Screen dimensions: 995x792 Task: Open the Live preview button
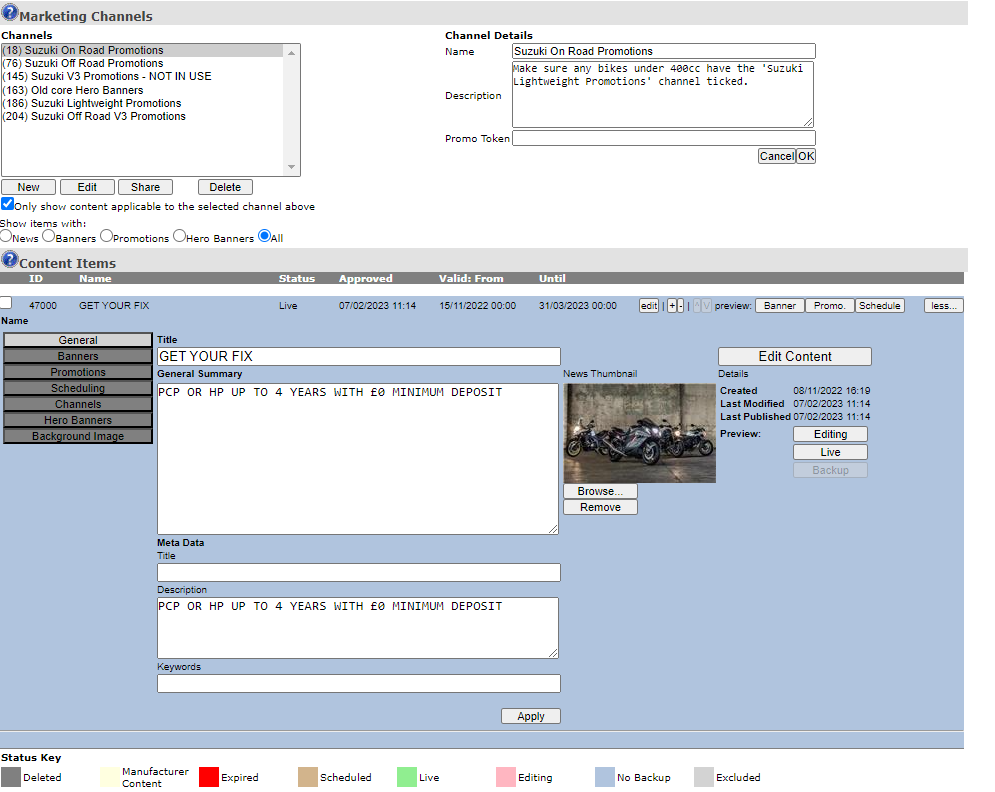point(830,452)
